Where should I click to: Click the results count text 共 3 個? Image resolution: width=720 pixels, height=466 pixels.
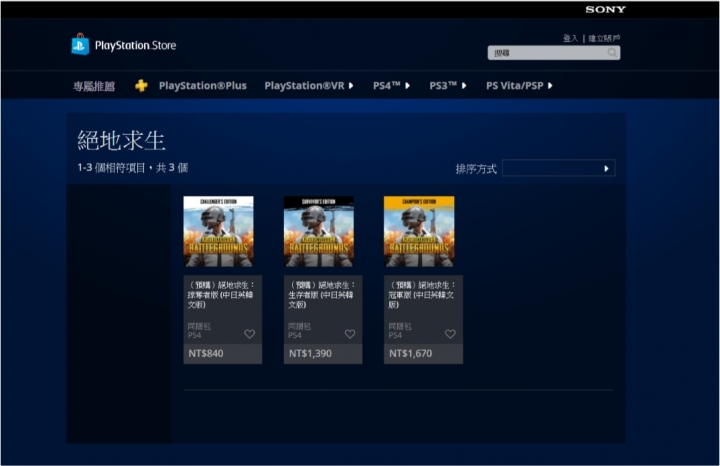172,168
